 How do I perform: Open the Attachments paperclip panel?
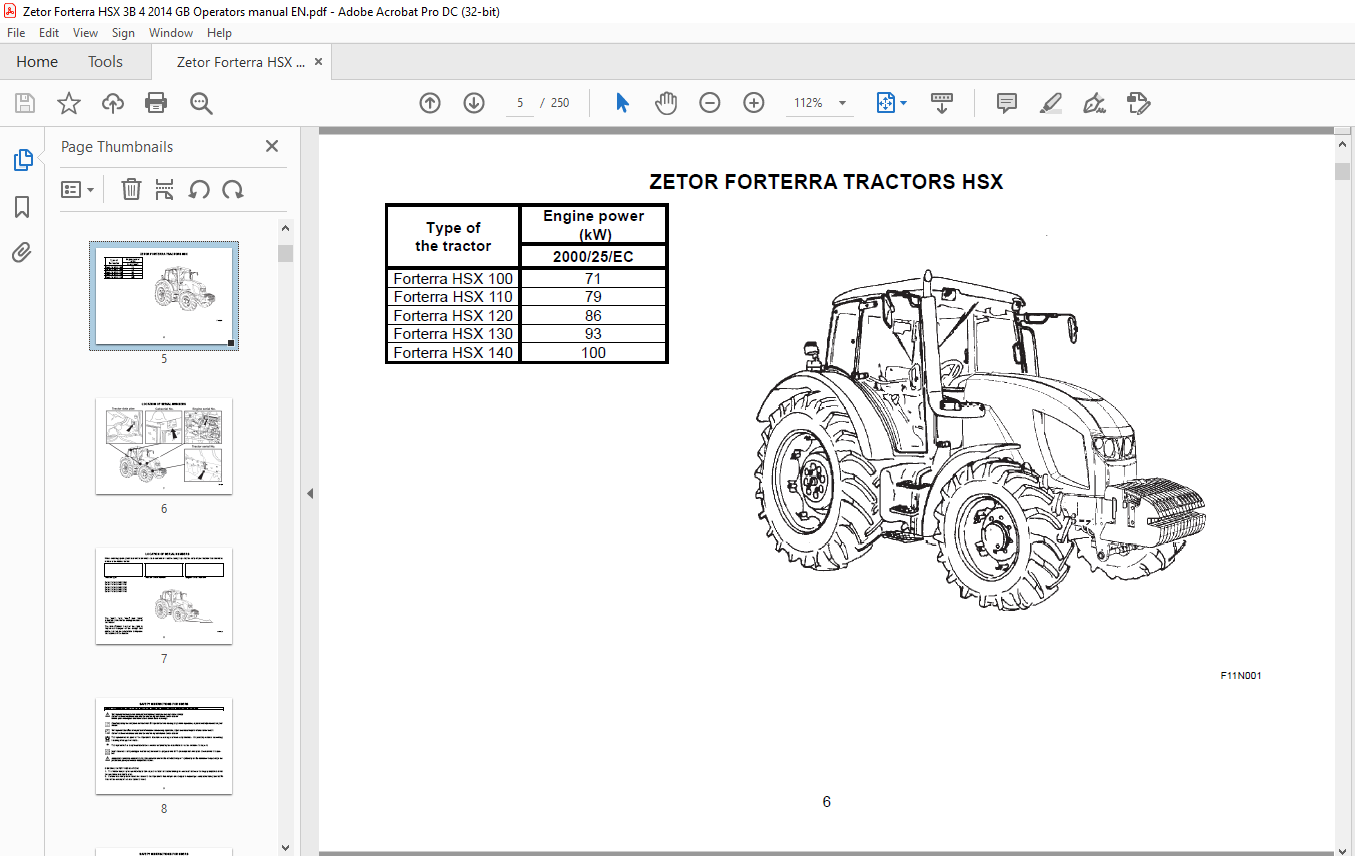pyautogui.click(x=22, y=253)
